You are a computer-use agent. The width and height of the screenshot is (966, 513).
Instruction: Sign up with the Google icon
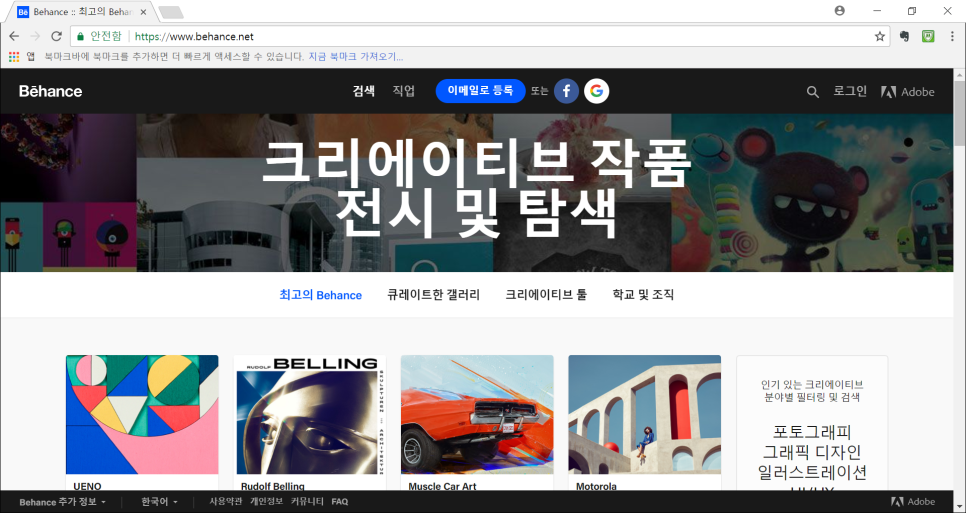[596, 91]
